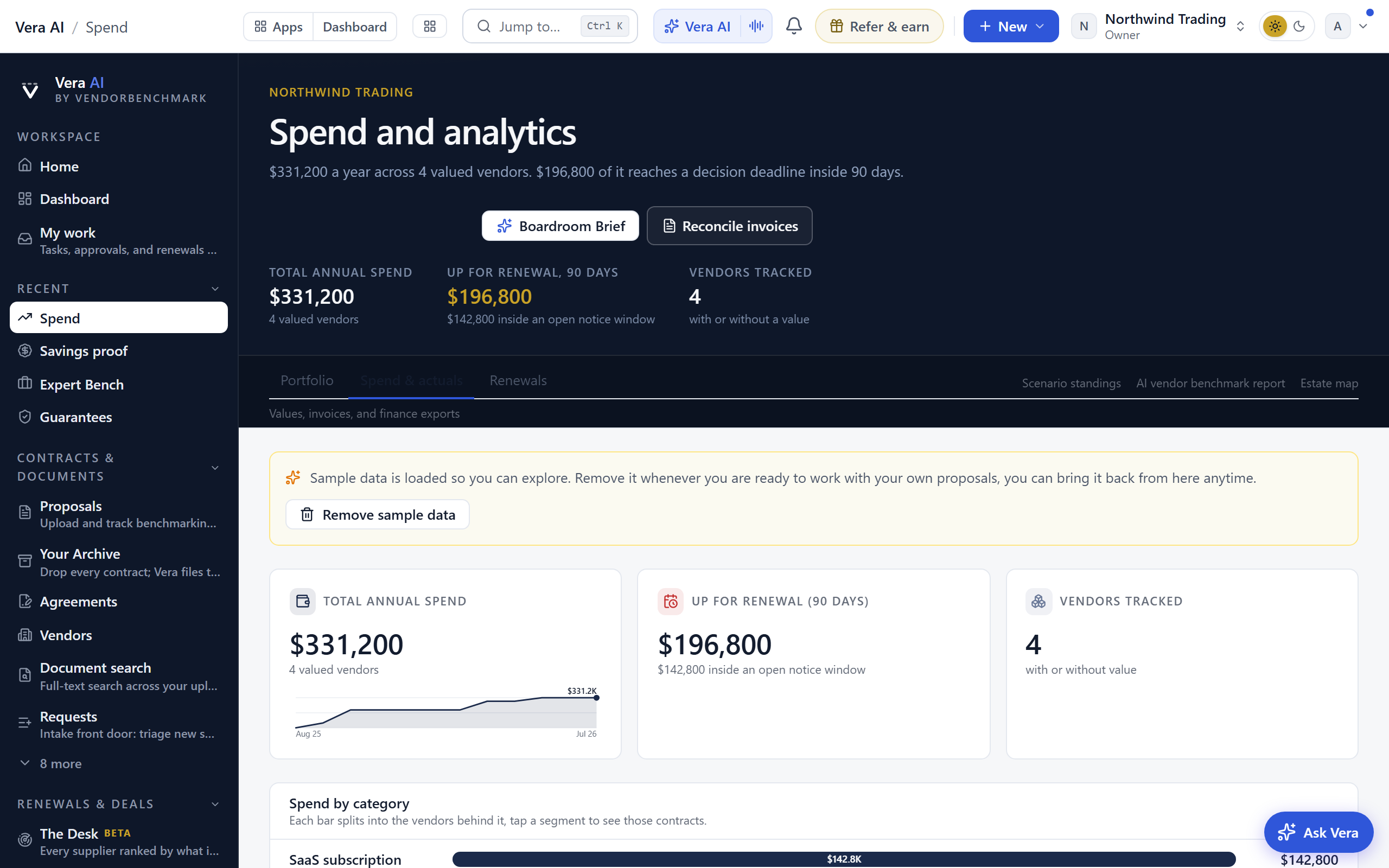The width and height of the screenshot is (1389, 868).
Task: Click the Ctrl K shortcut badge
Action: point(604,26)
